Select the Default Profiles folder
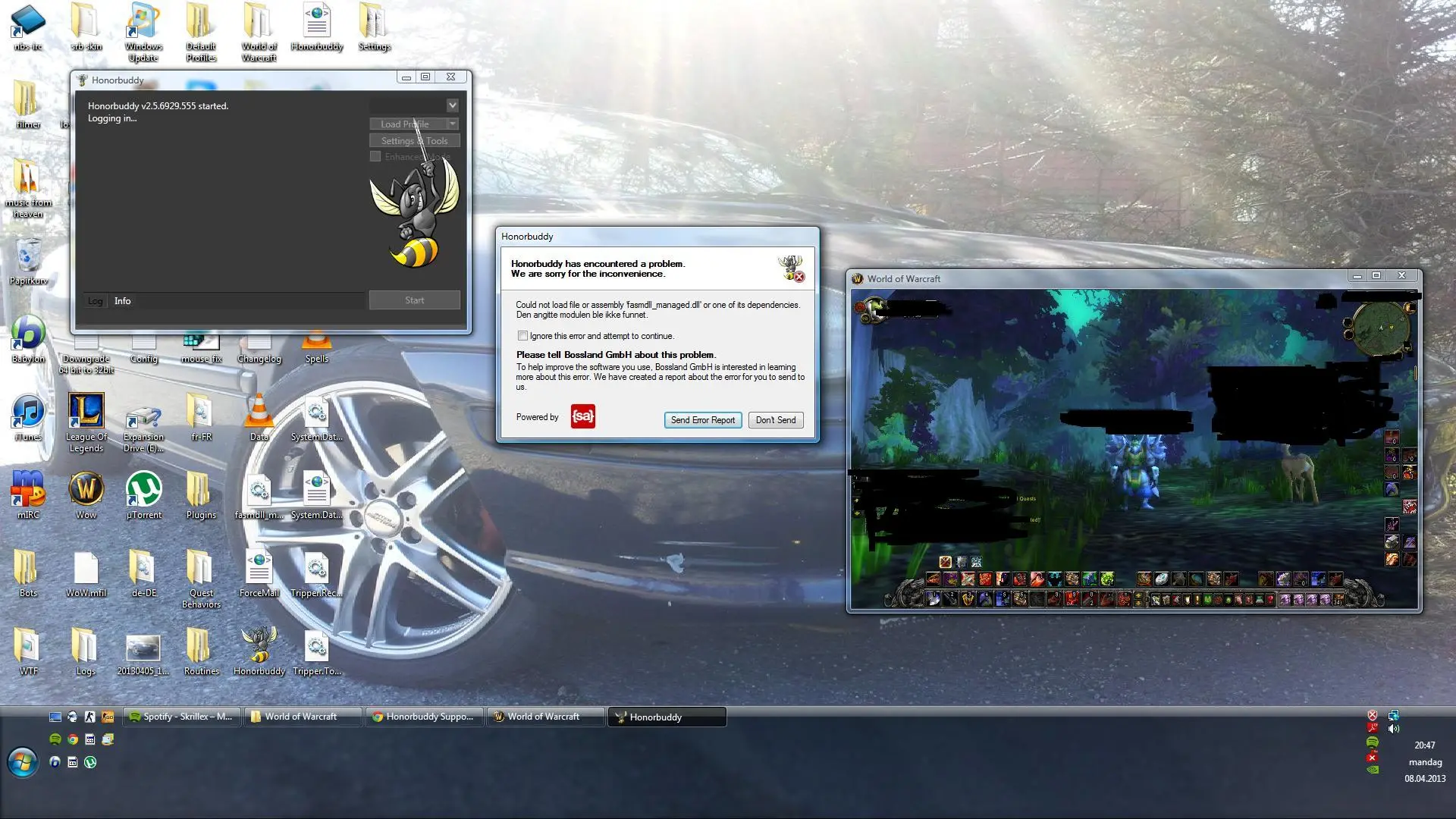The image size is (1456, 819). click(201, 32)
